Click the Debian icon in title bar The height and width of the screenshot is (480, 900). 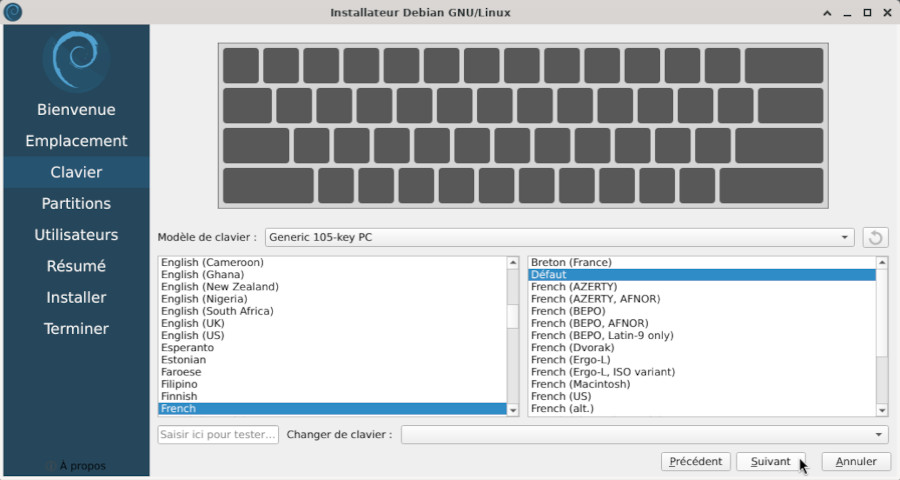(13, 12)
